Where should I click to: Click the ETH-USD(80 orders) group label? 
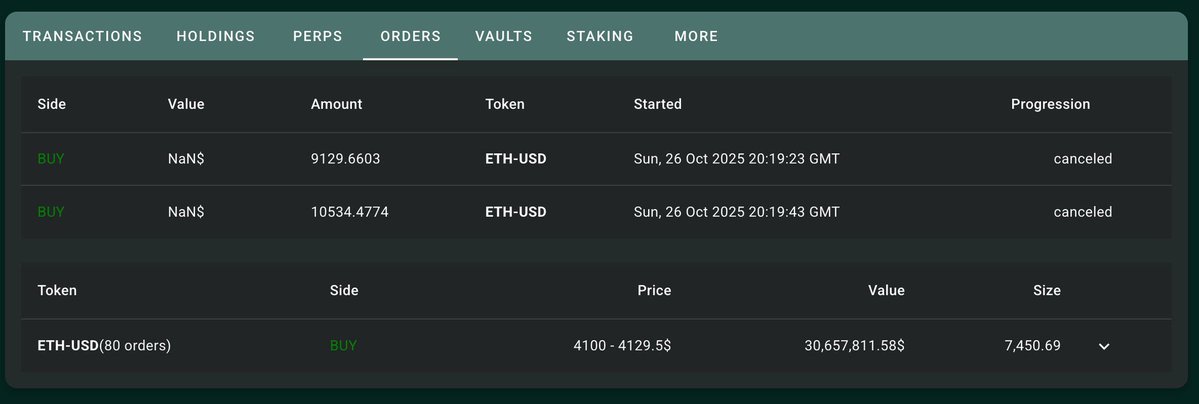[104, 346]
